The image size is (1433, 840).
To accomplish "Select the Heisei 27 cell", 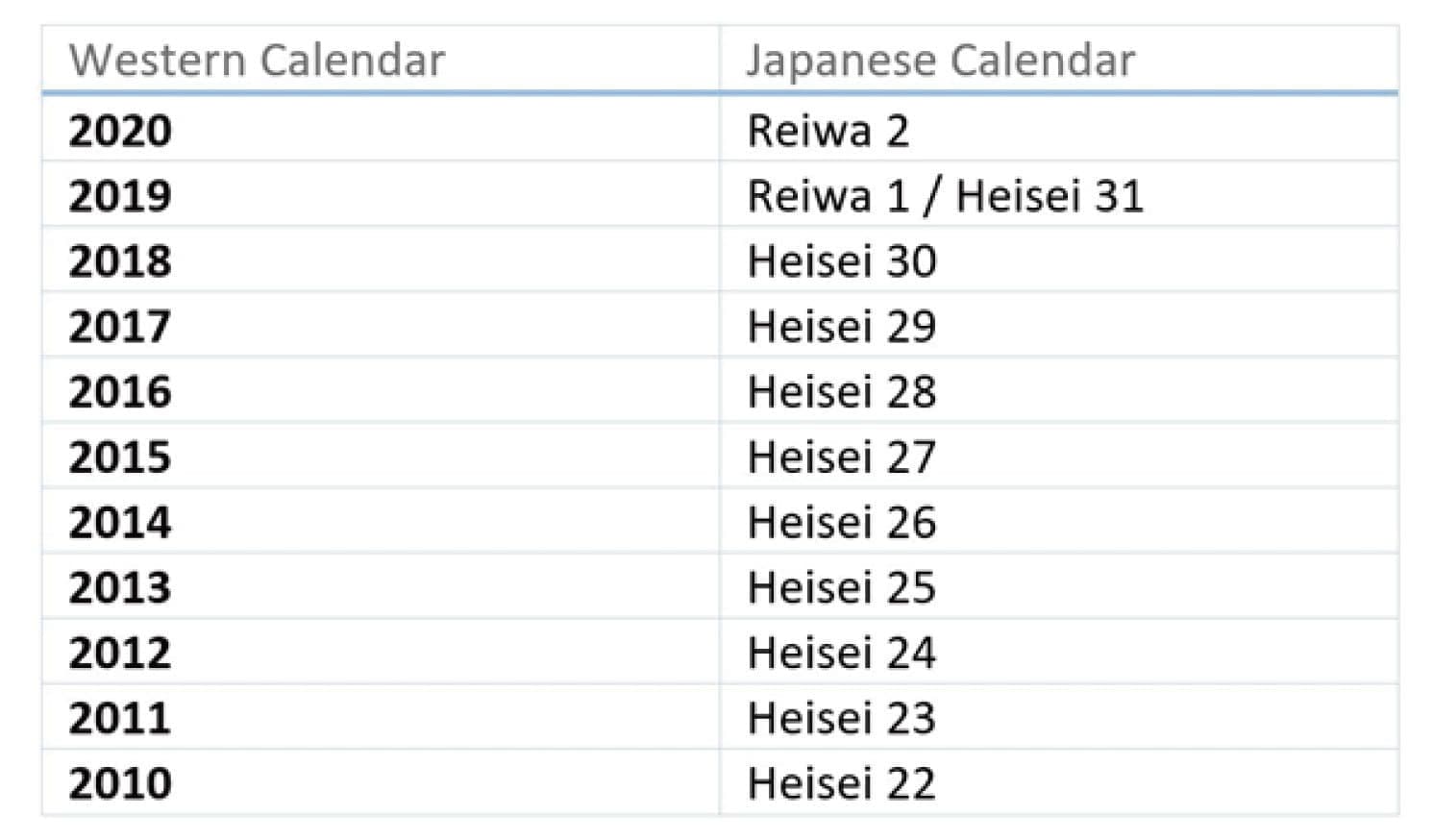I will 841,457.
